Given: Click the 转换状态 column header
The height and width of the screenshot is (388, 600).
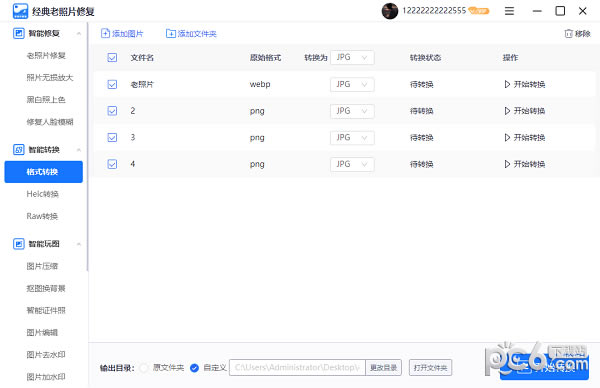Looking at the screenshot, I should point(426,58).
